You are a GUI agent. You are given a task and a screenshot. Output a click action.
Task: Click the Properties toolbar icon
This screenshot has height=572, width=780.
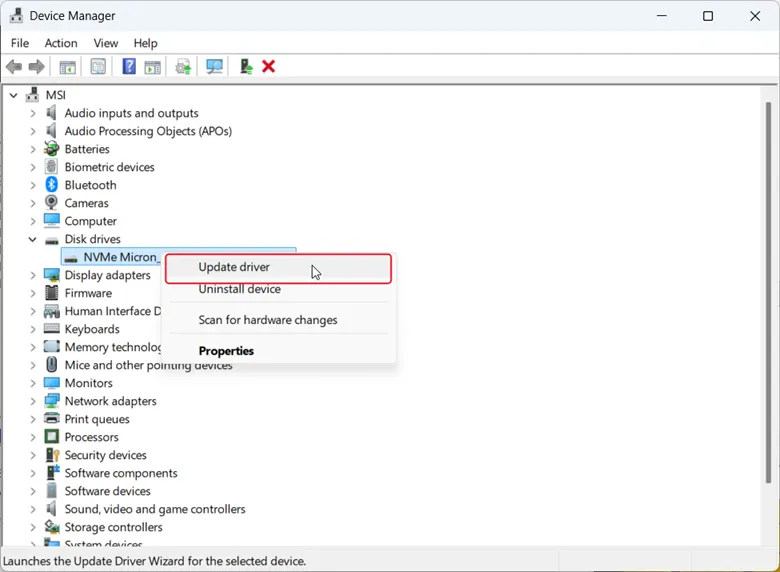[98, 67]
